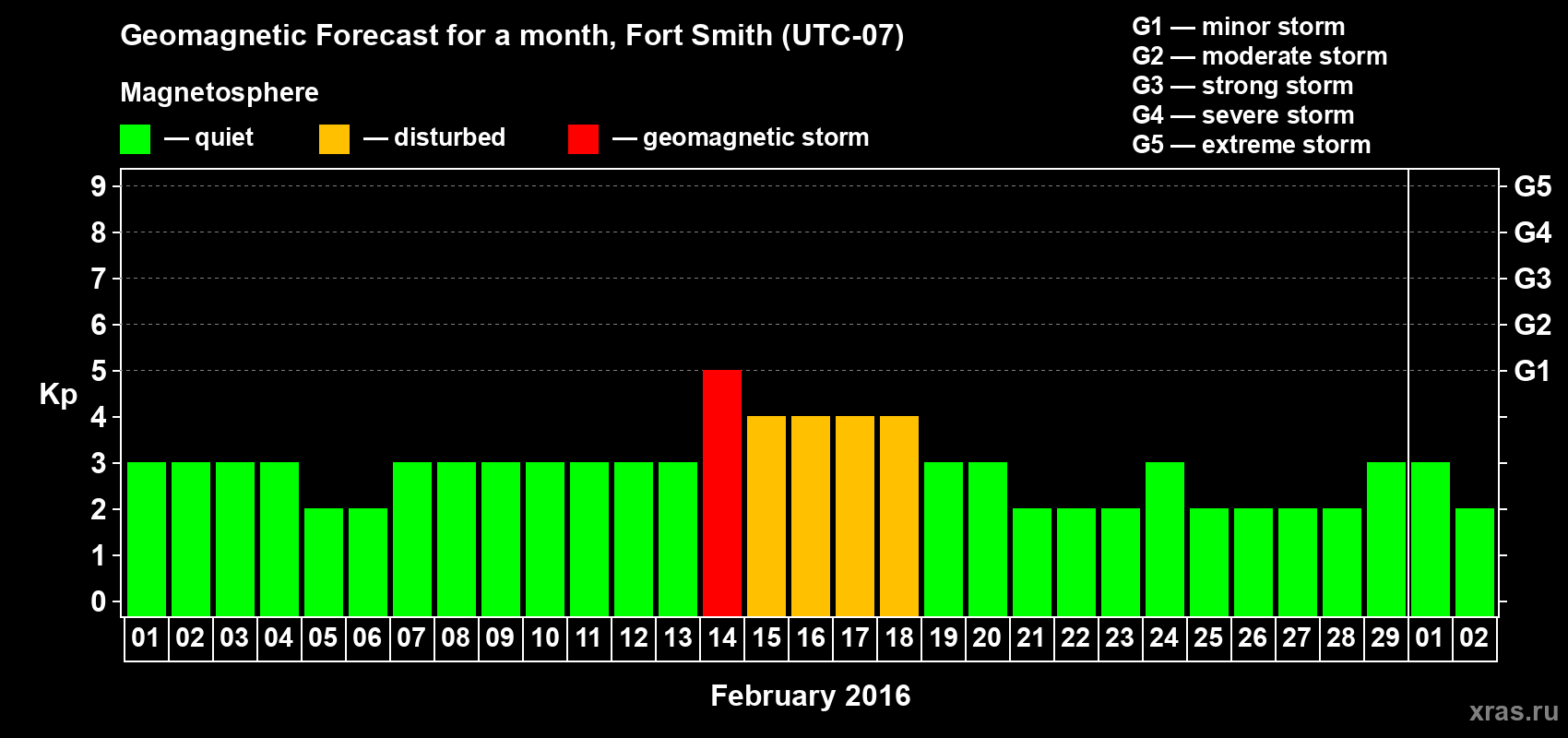Viewport: 1568px width, 738px height.
Task: Click the date label 14 on axis
Action: click(722, 638)
